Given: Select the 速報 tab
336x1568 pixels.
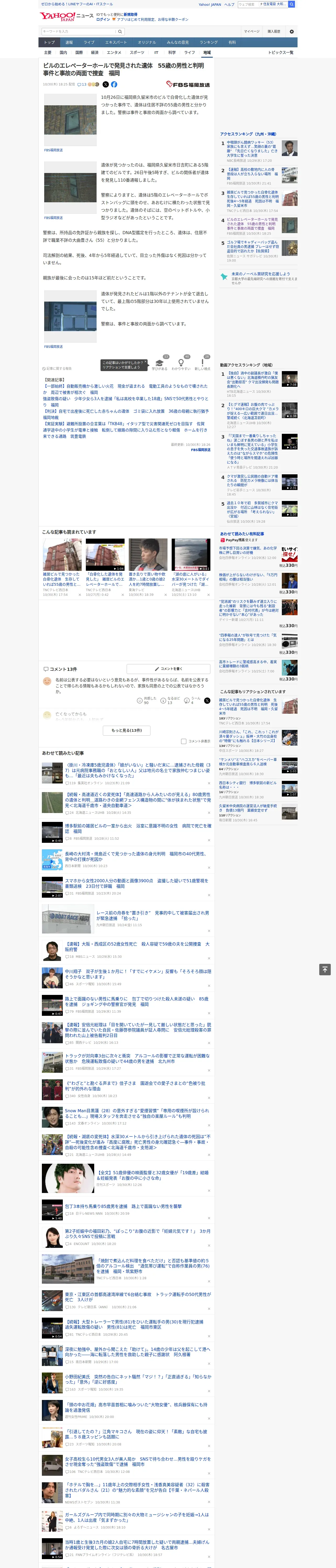Looking at the screenshot, I should point(69,43).
